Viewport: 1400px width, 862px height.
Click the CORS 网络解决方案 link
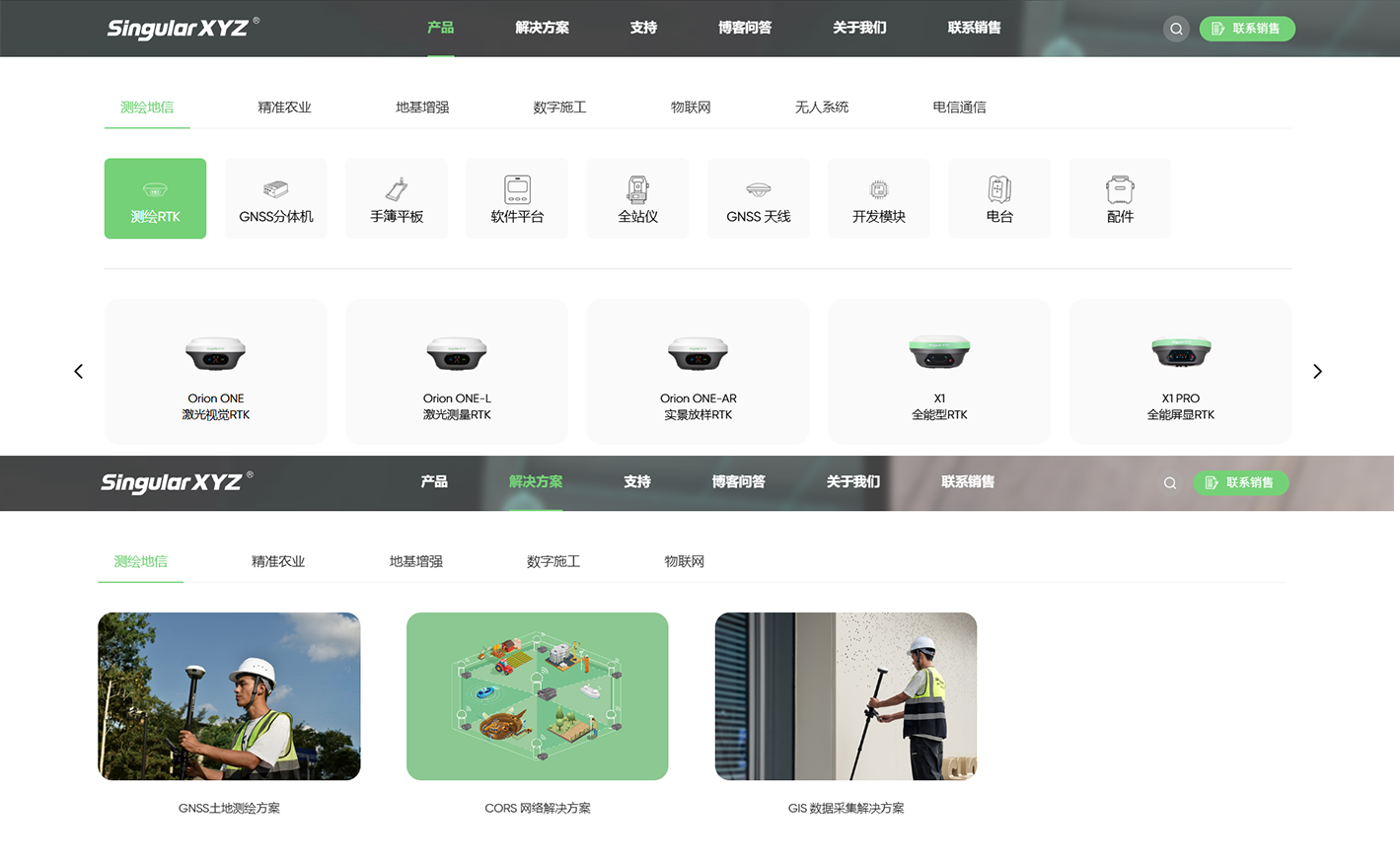click(537, 808)
